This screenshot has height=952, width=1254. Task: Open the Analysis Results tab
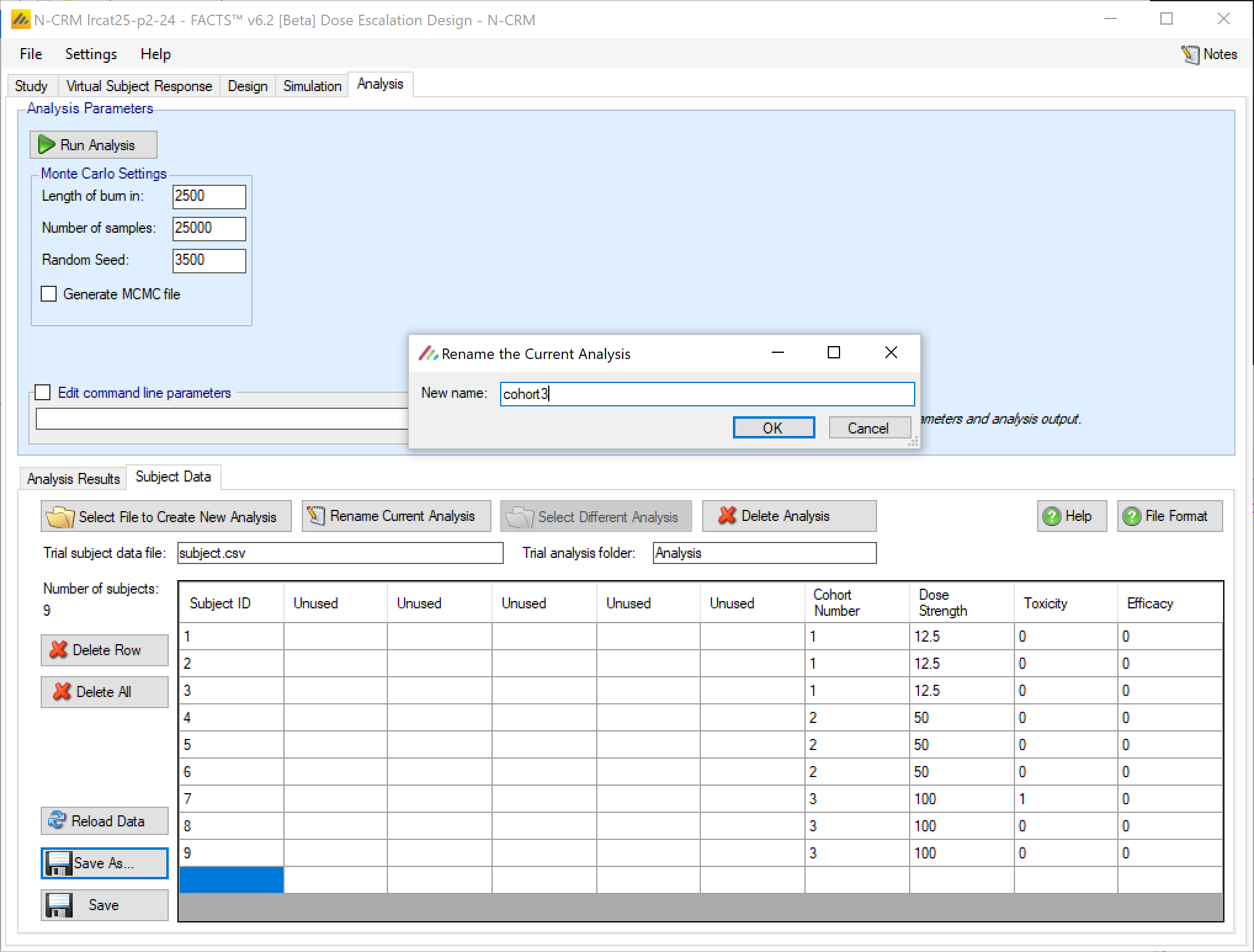point(73,478)
